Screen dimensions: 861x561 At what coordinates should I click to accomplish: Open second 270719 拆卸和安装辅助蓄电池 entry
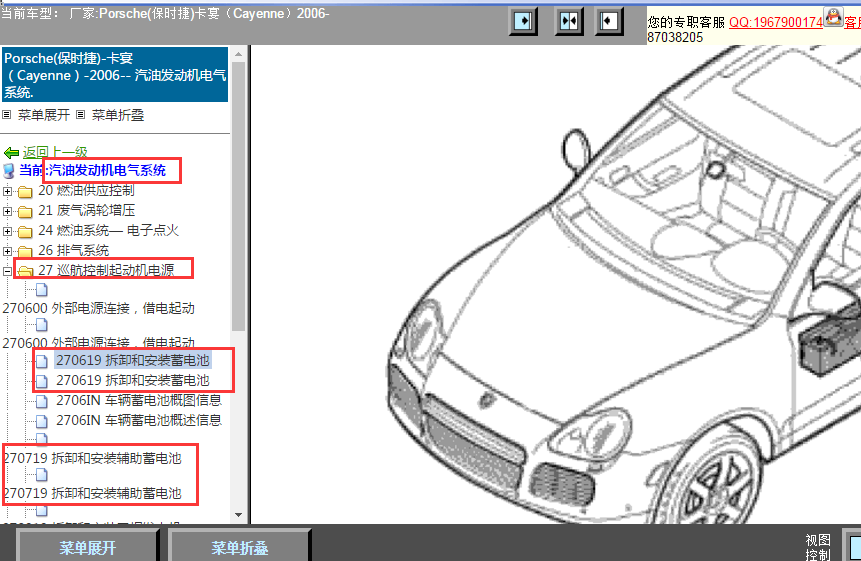click(92, 493)
